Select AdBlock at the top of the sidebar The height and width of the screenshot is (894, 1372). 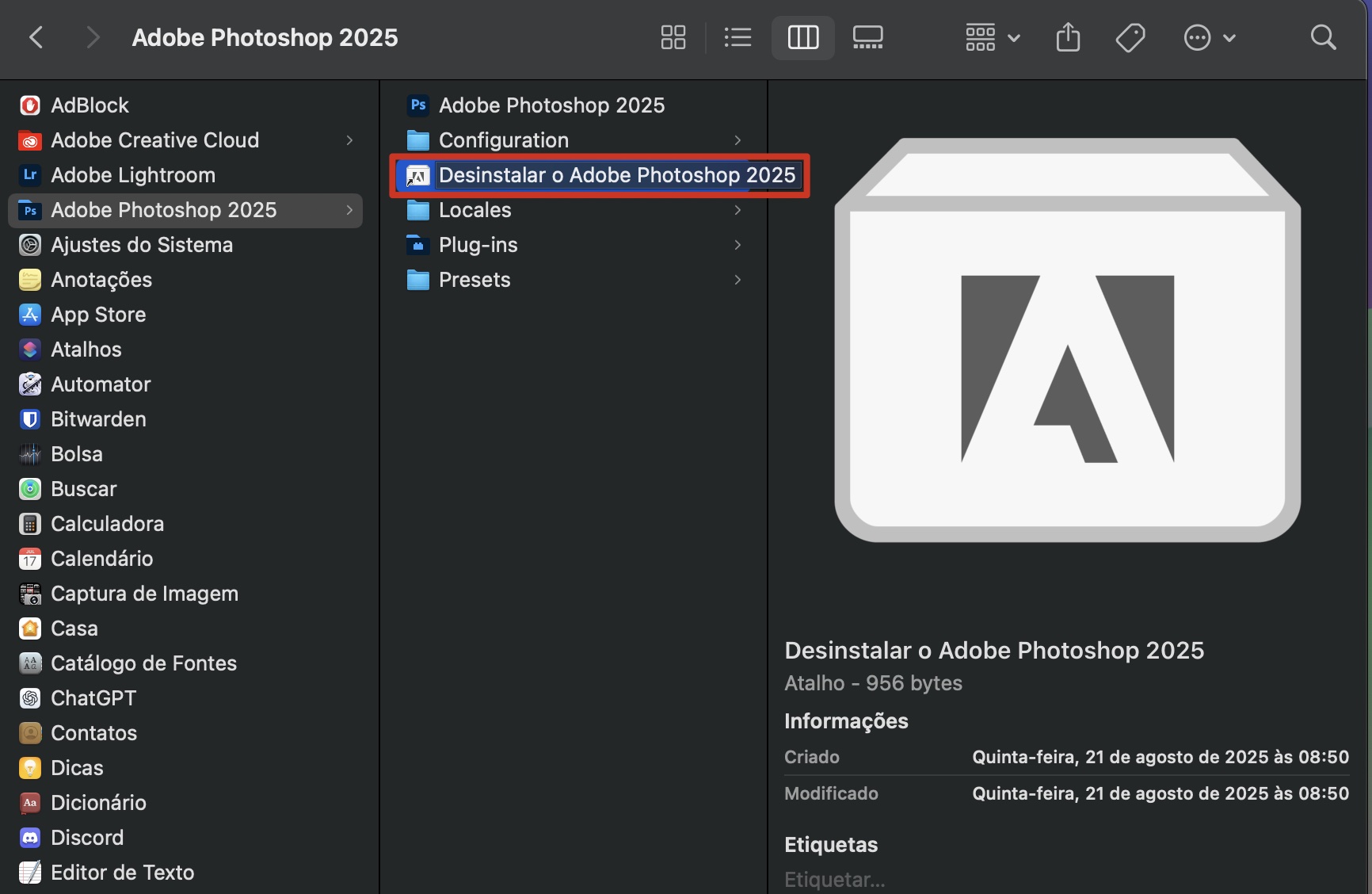[x=89, y=105]
